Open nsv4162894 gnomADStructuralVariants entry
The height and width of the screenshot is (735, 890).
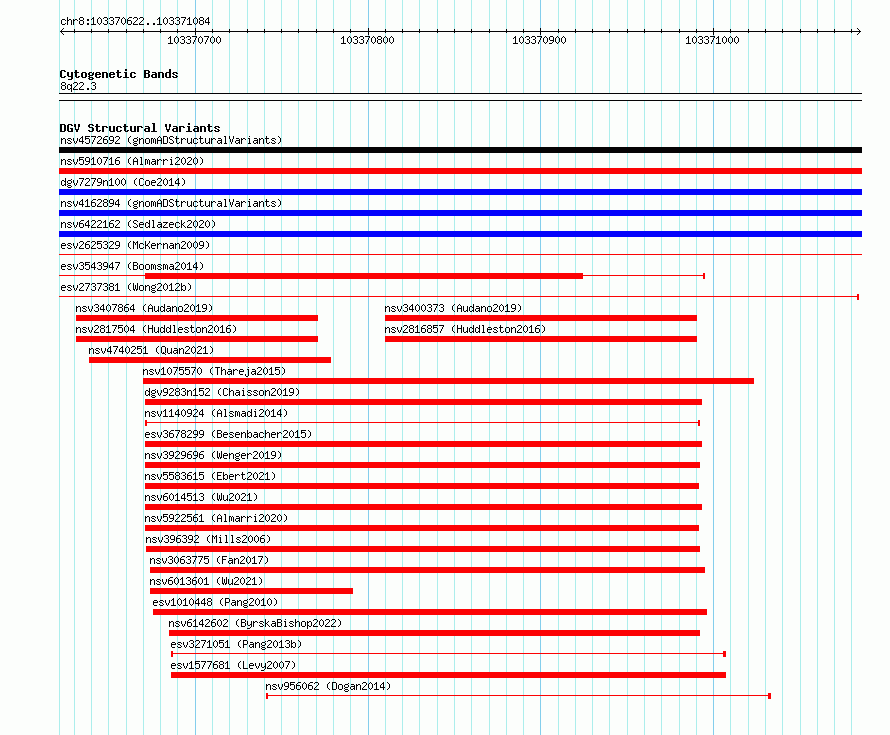pos(171,203)
